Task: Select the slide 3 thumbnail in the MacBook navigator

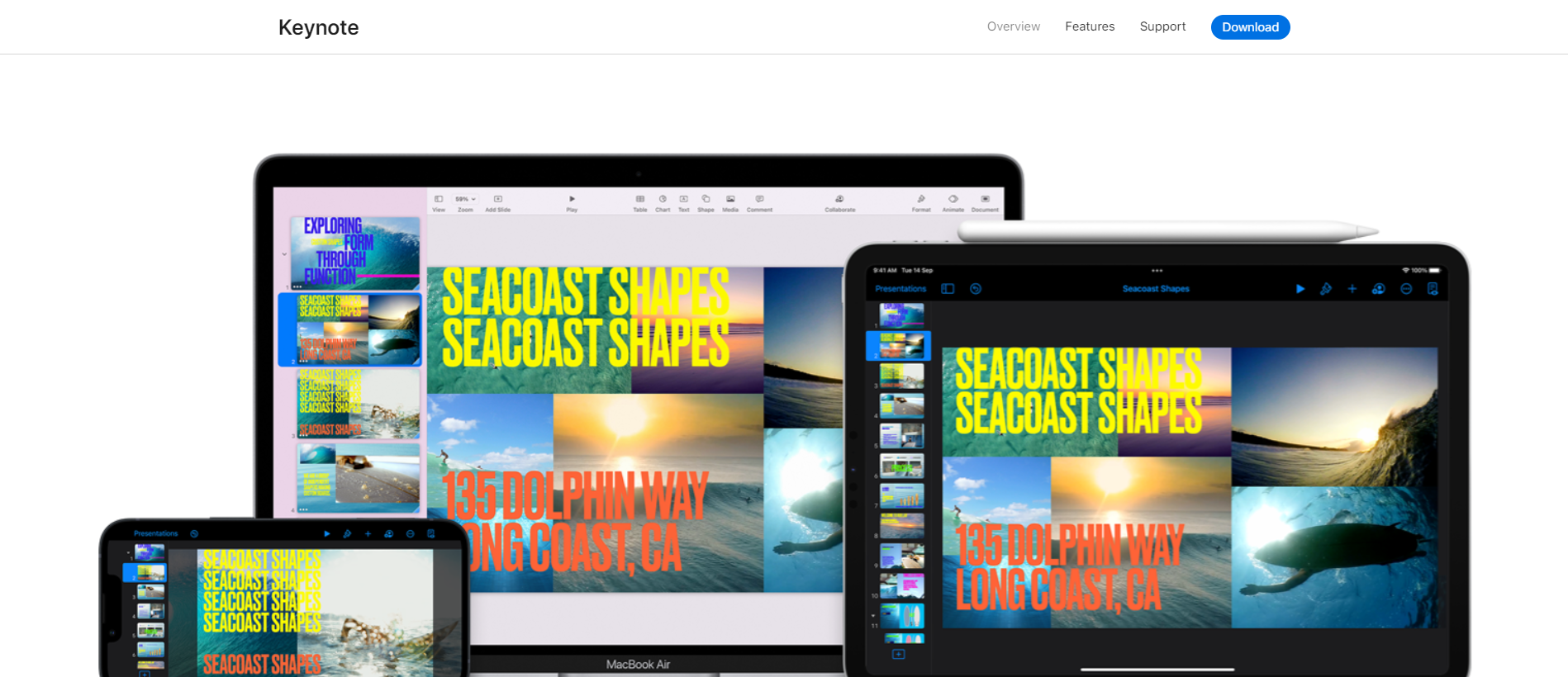Action: 359,404
